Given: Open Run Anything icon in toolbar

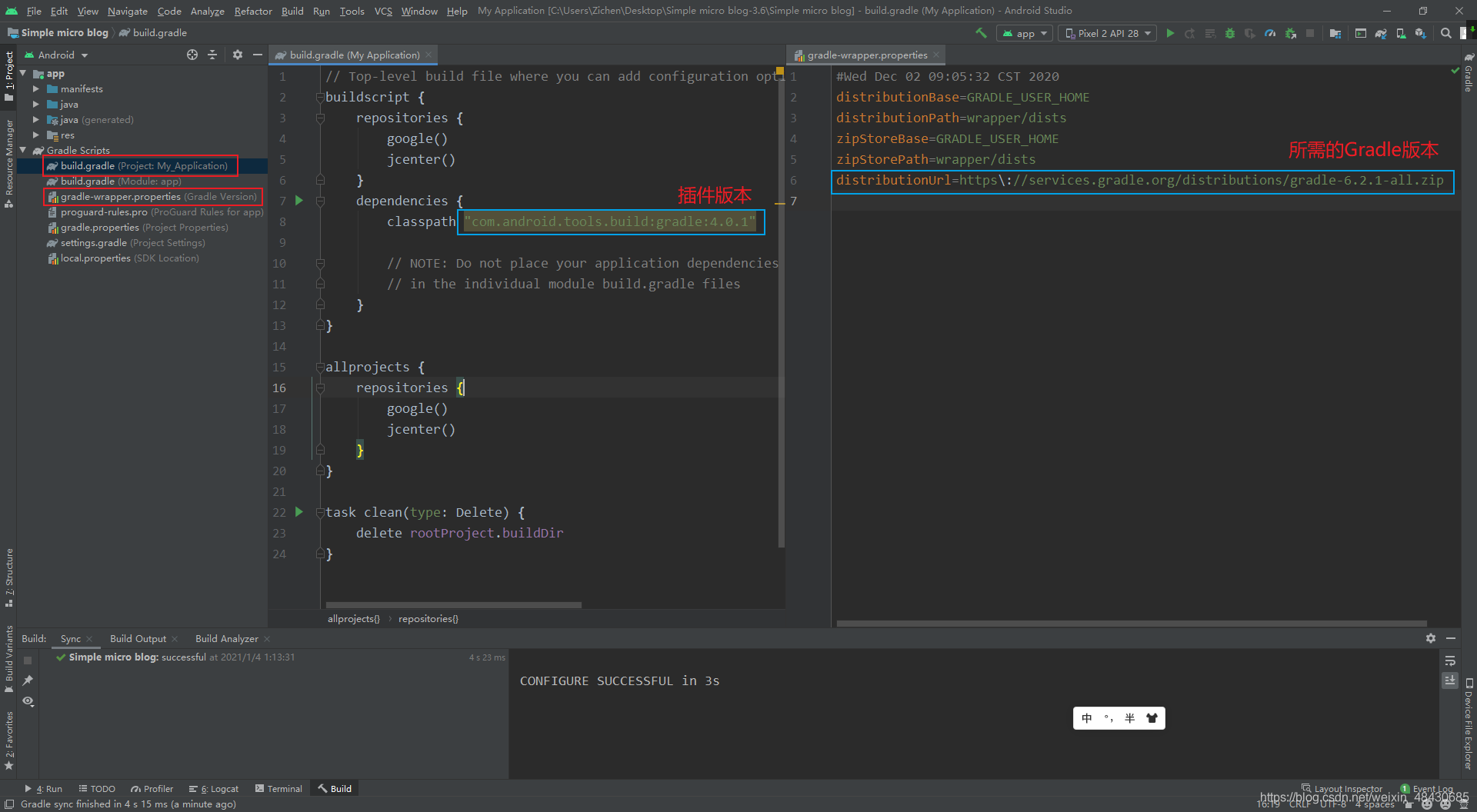Looking at the screenshot, I should pos(1361,33).
